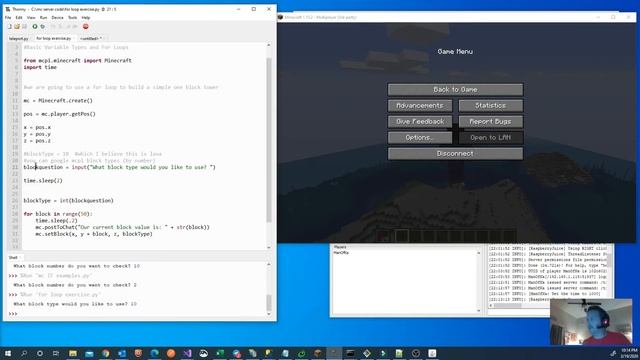Run the current script with green play icon

35,27
